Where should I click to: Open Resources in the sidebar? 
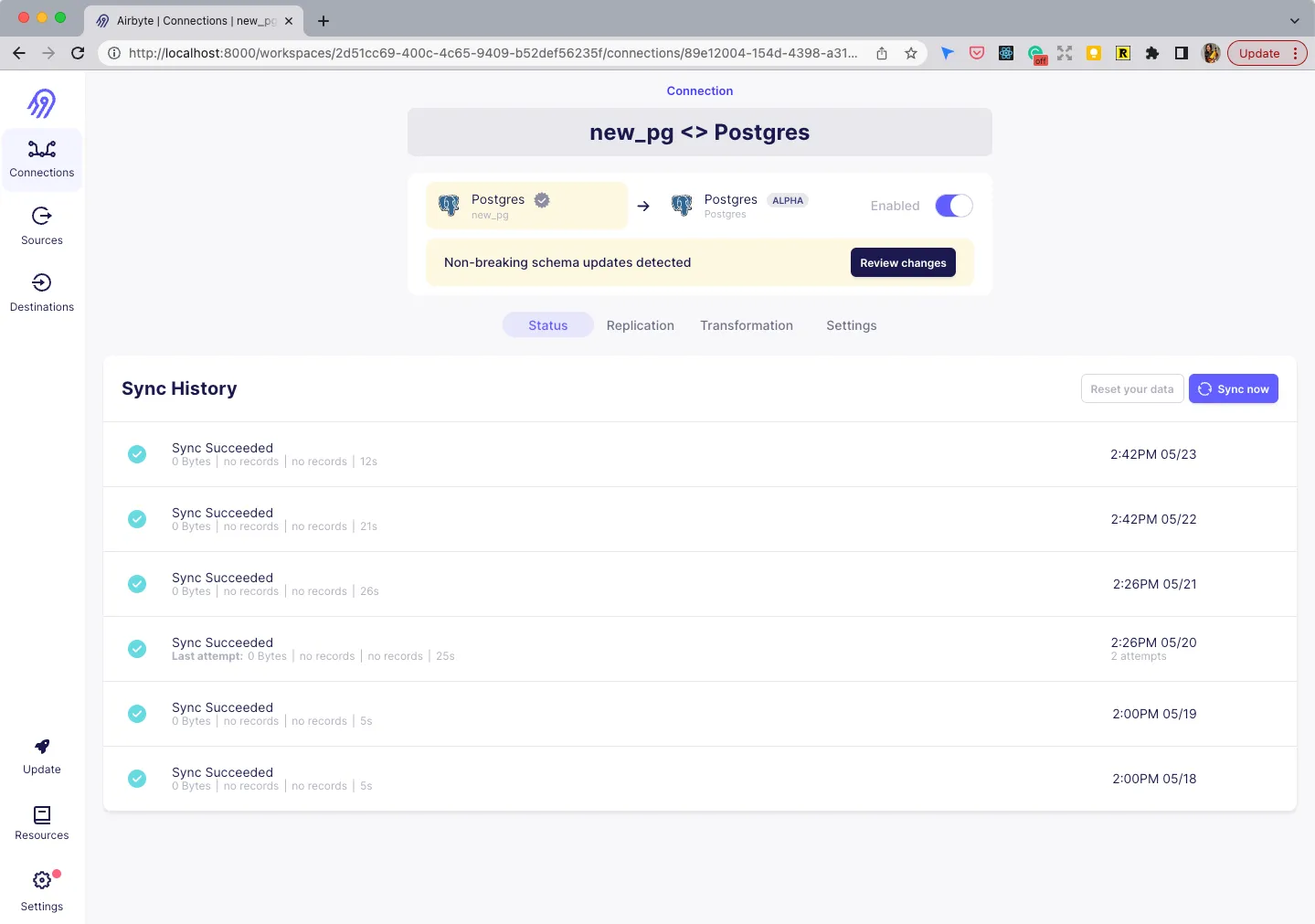pos(42,823)
